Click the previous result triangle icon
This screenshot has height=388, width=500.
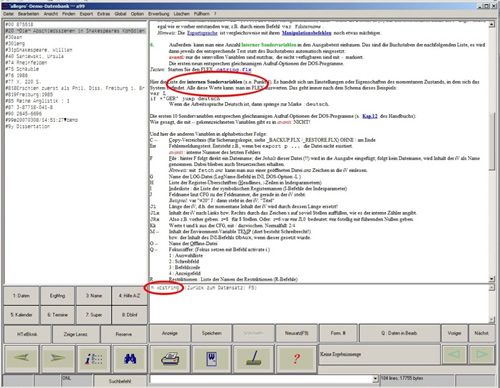point(455,354)
